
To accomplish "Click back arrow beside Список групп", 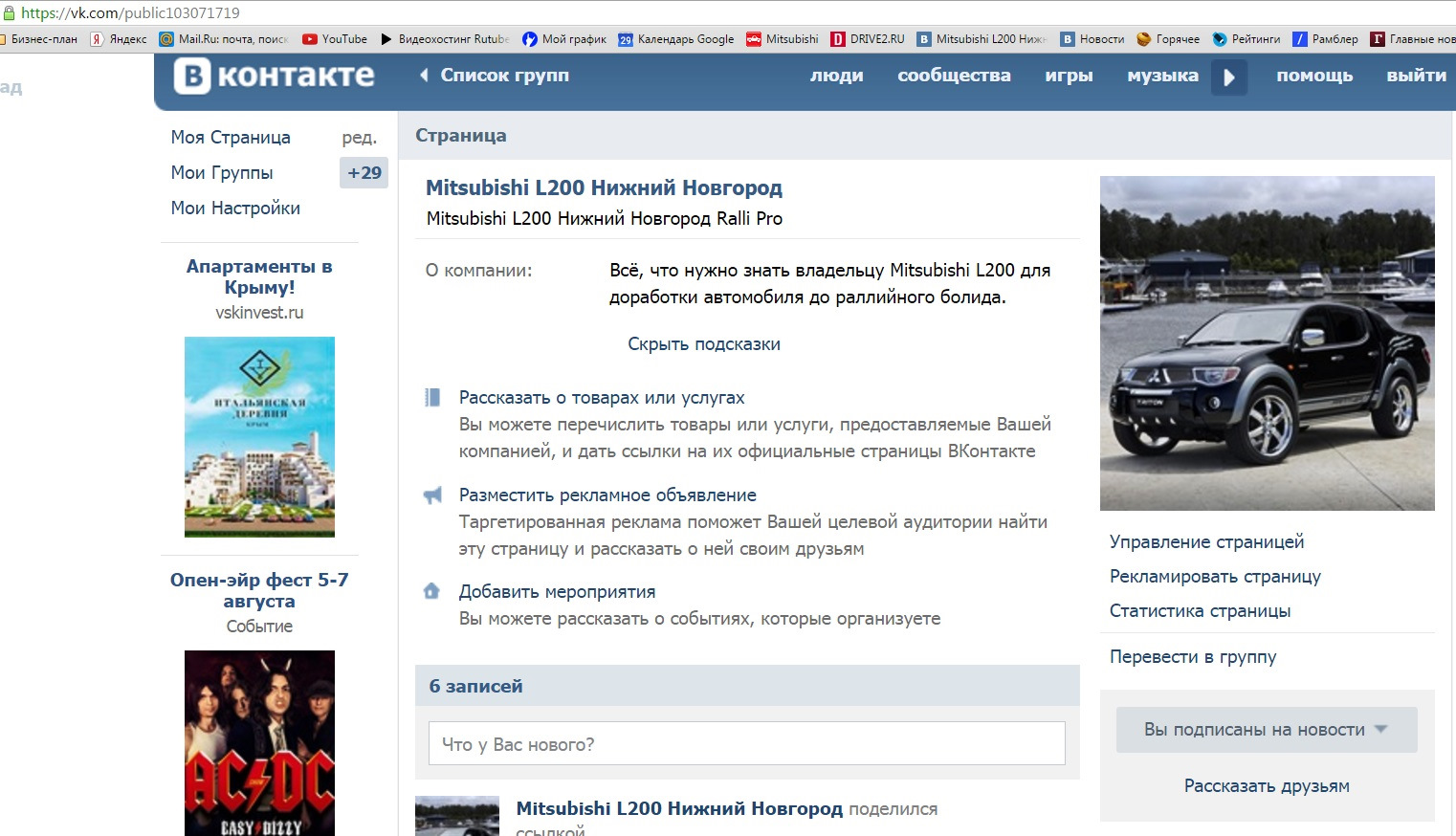I will [424, 75].
